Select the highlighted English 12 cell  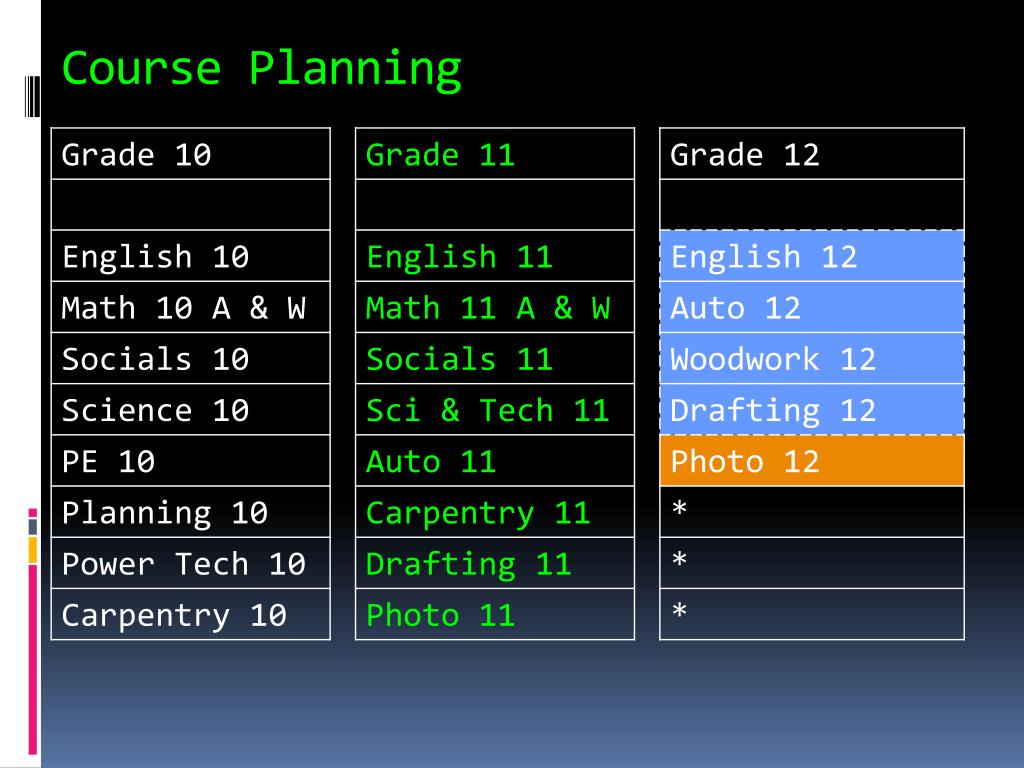[812, 256]
